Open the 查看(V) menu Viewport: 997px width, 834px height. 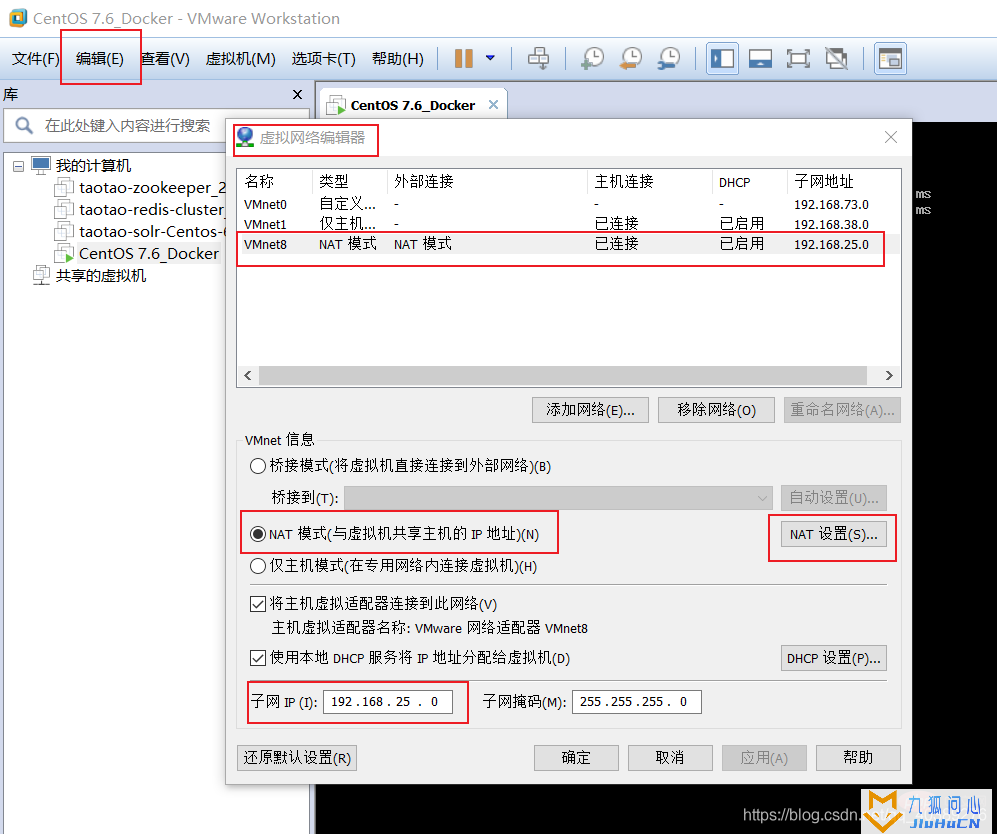[165, 58]
